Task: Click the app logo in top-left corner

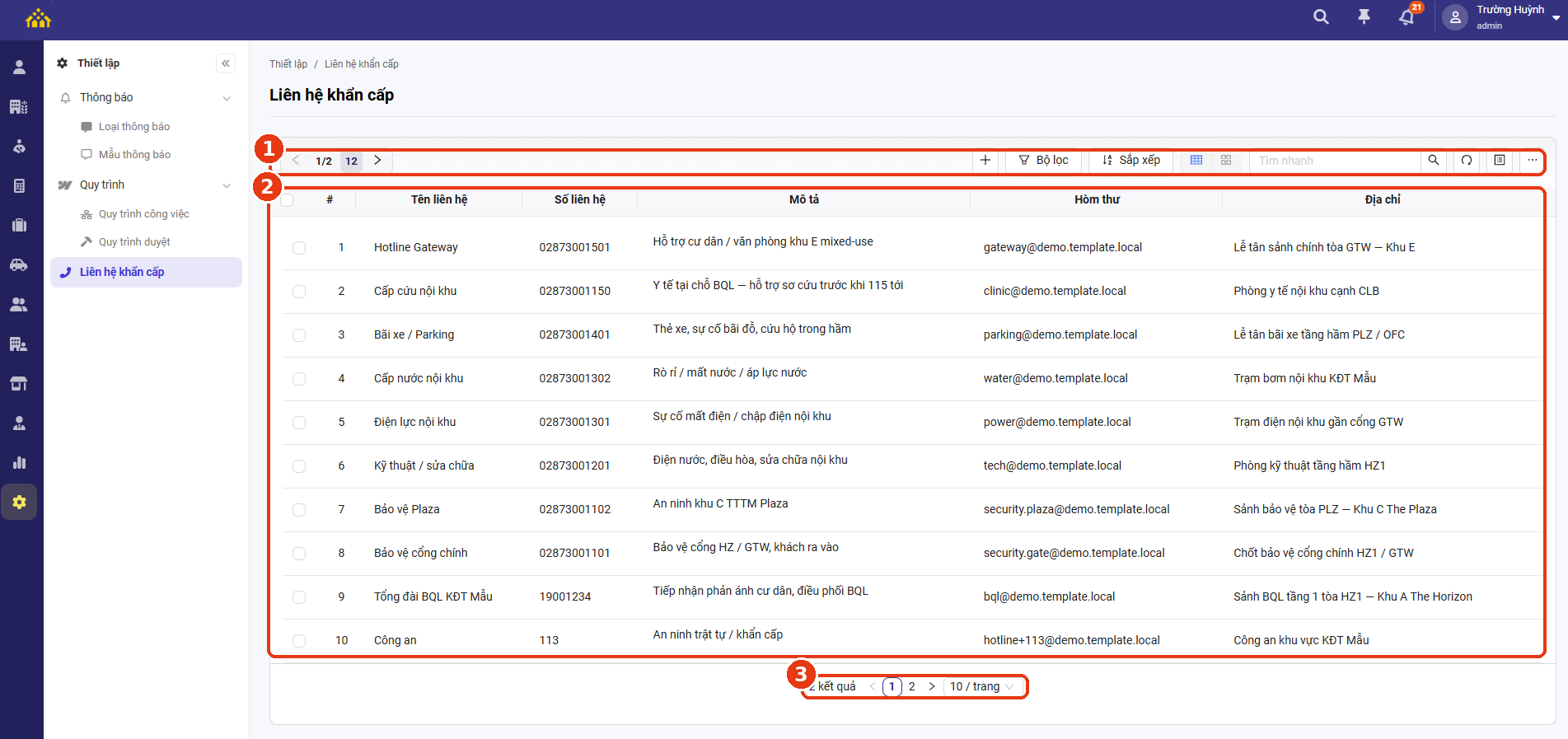Action: 38,18
